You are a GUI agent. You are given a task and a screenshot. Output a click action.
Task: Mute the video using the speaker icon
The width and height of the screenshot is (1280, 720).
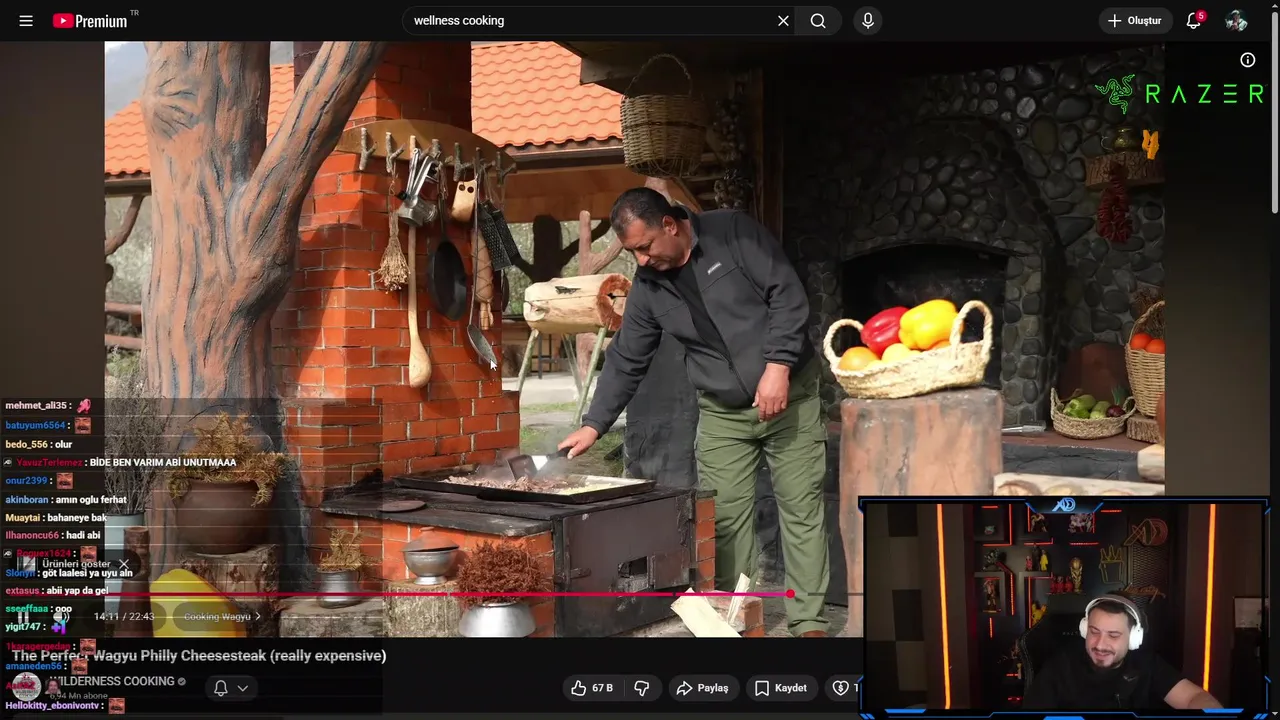(x=60, y=617)
